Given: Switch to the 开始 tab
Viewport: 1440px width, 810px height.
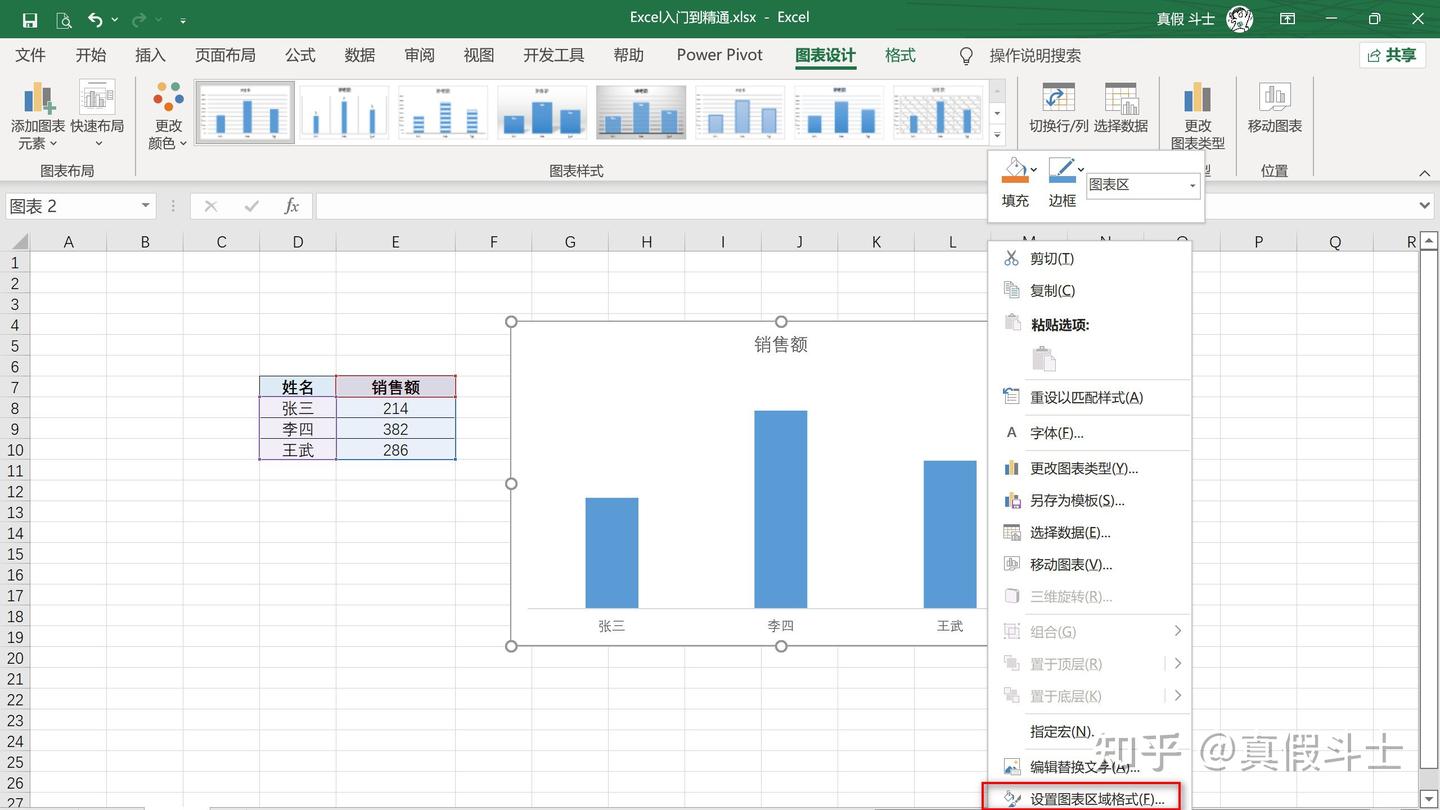Looking at the screenshot, I should [x=91, y=55].
